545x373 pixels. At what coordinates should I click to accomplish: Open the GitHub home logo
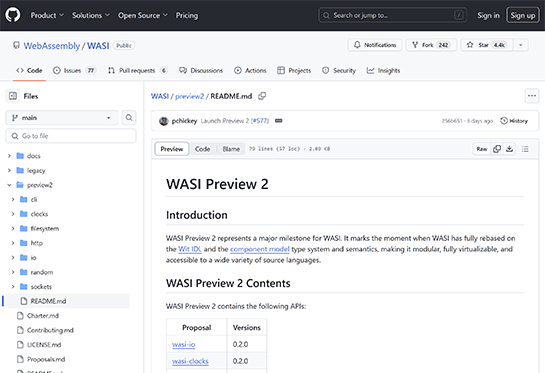[x=13, y=15]
